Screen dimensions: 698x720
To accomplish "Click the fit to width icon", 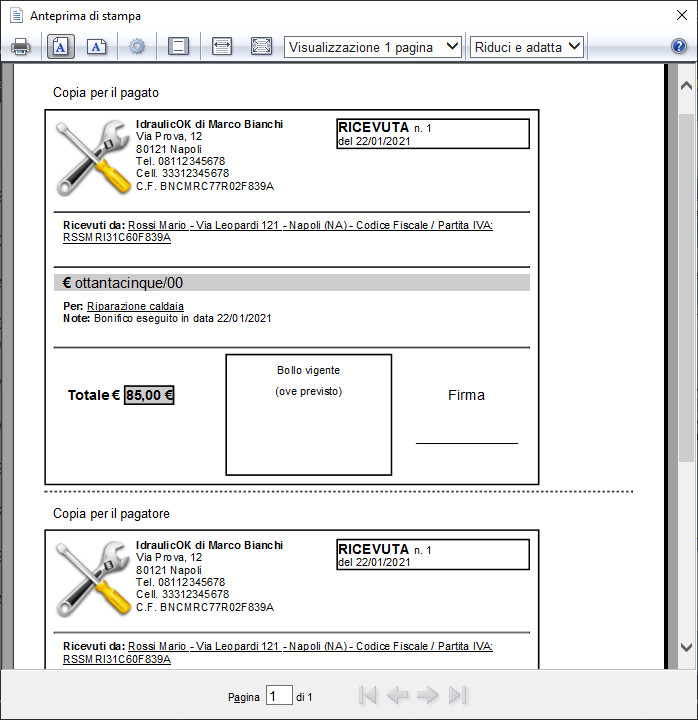I will point(222,46).
